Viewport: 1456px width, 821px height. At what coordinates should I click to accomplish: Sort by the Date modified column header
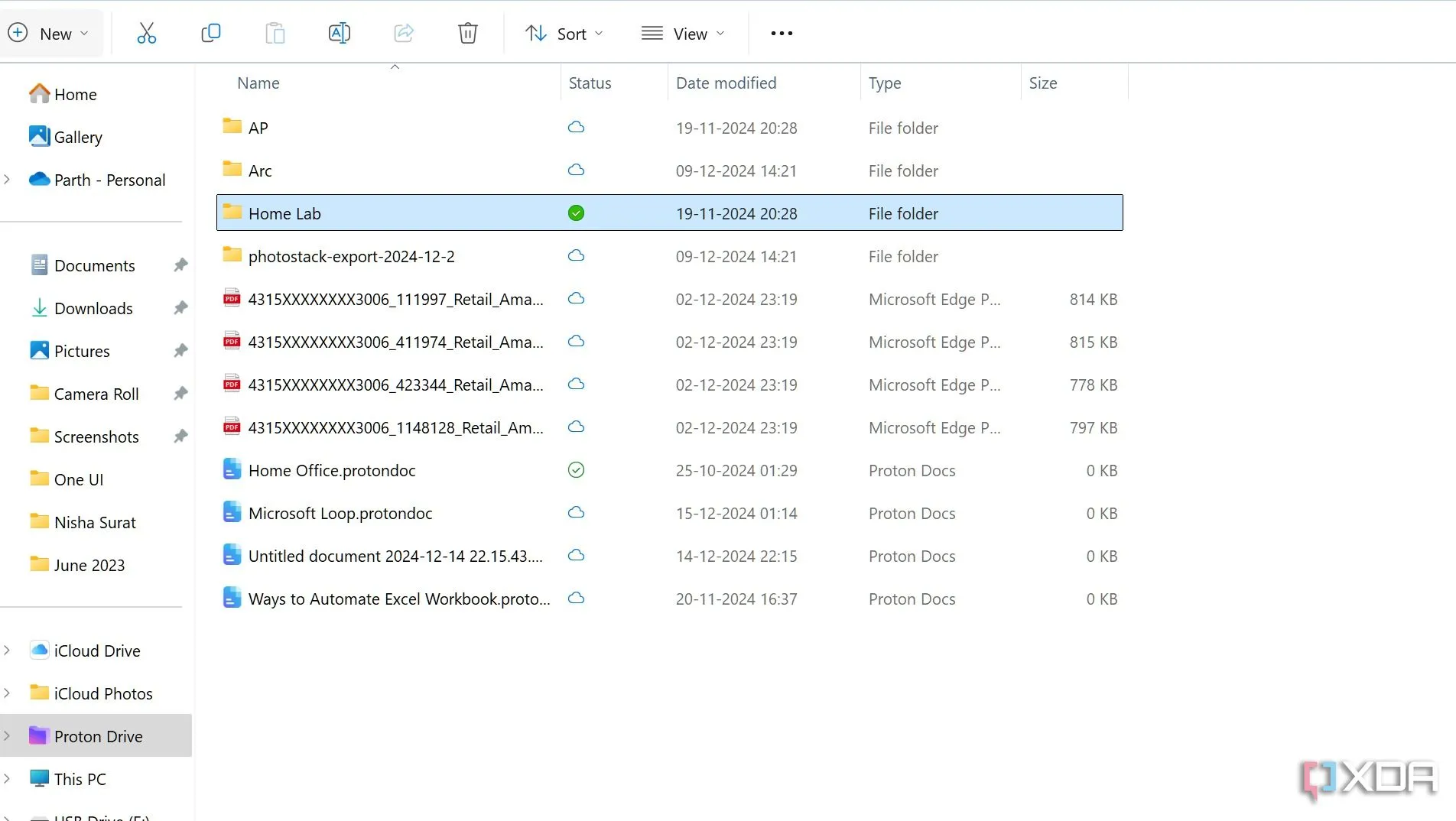[x=726, y=83]
